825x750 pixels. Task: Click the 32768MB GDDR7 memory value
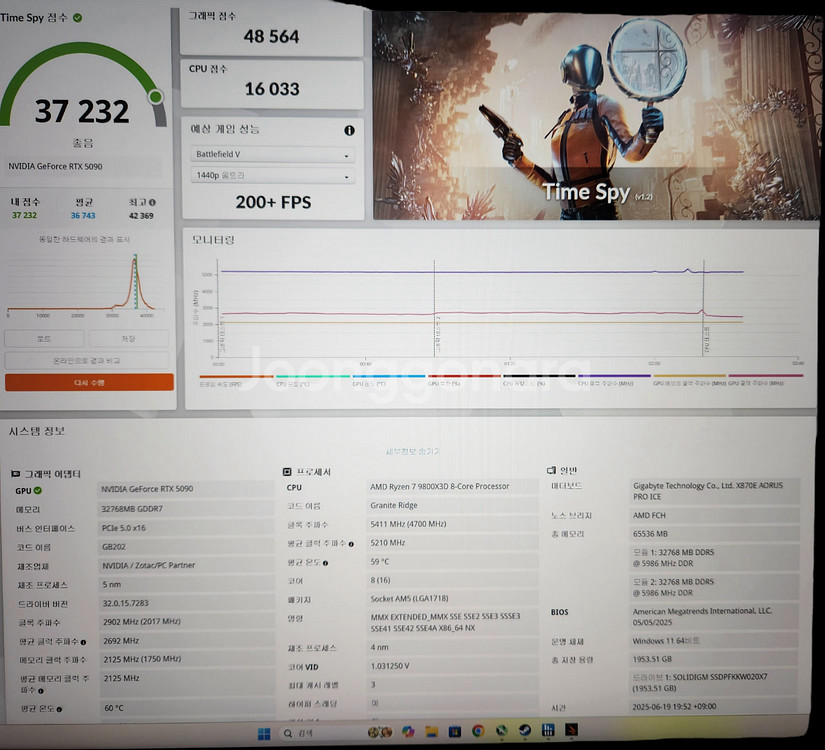(132, 509)
